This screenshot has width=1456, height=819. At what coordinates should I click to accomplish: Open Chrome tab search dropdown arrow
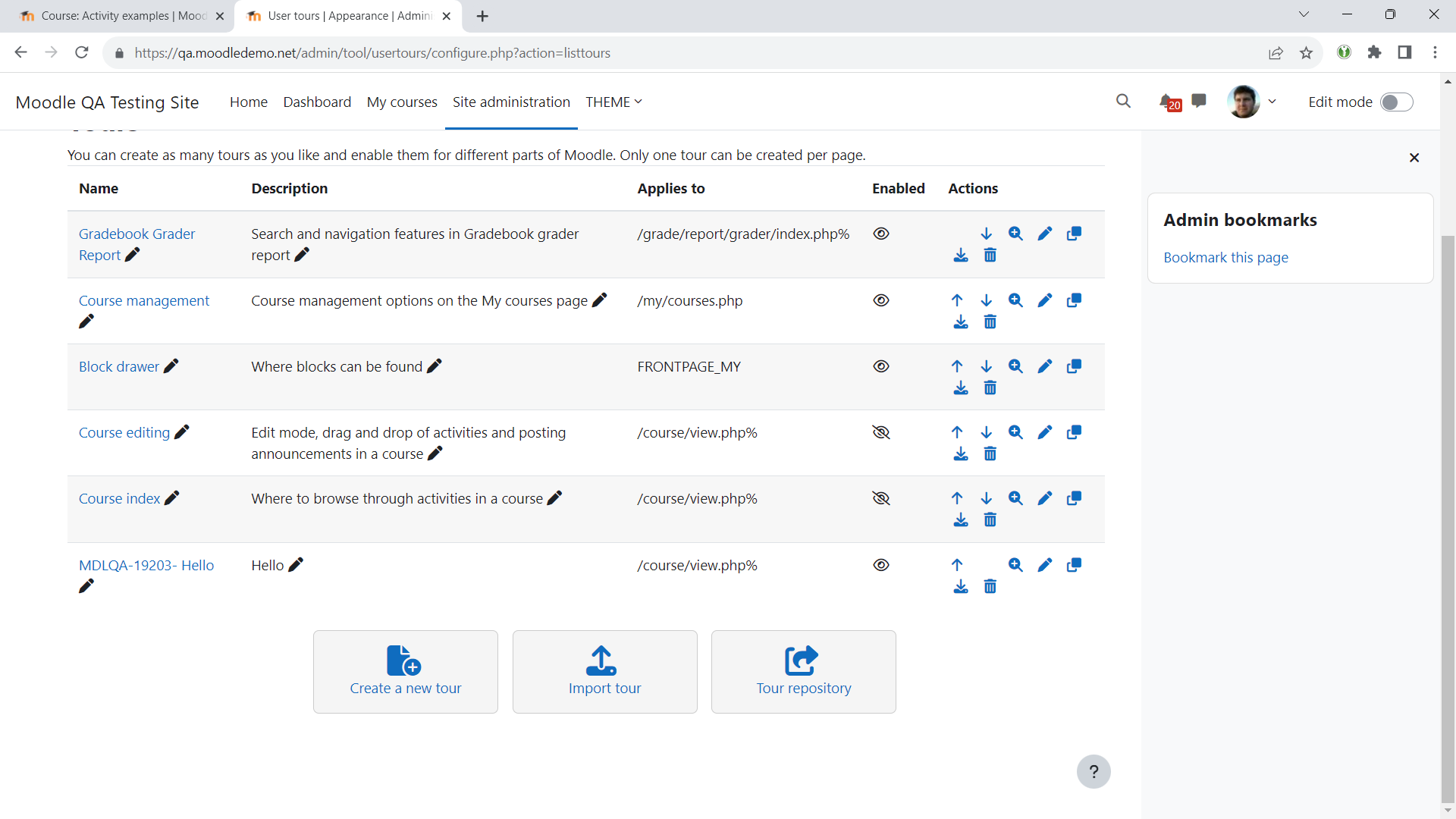click(x=1304, y=14)
